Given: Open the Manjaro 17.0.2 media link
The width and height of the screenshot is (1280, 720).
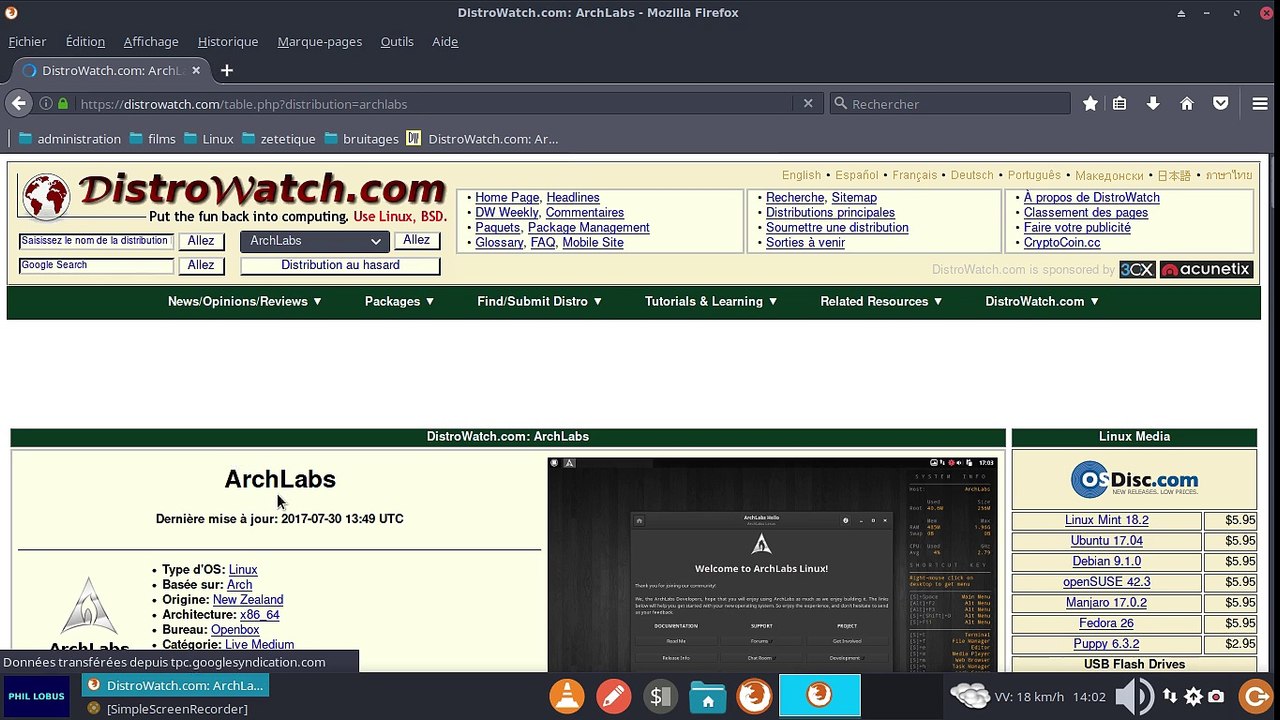Looking at the screenshot, I should click(x=1106, y=603).
